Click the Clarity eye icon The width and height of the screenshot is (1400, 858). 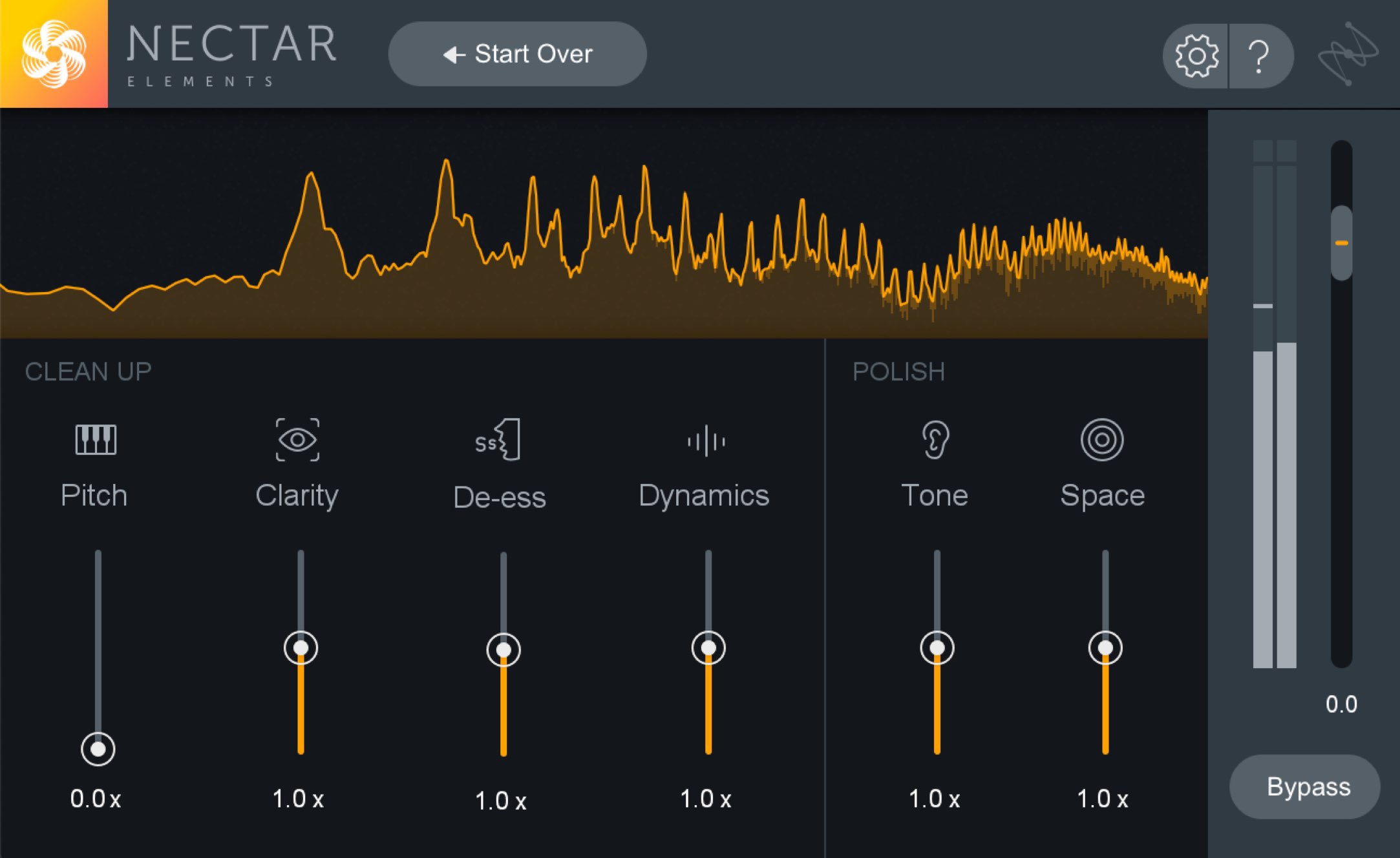[297, 440]
